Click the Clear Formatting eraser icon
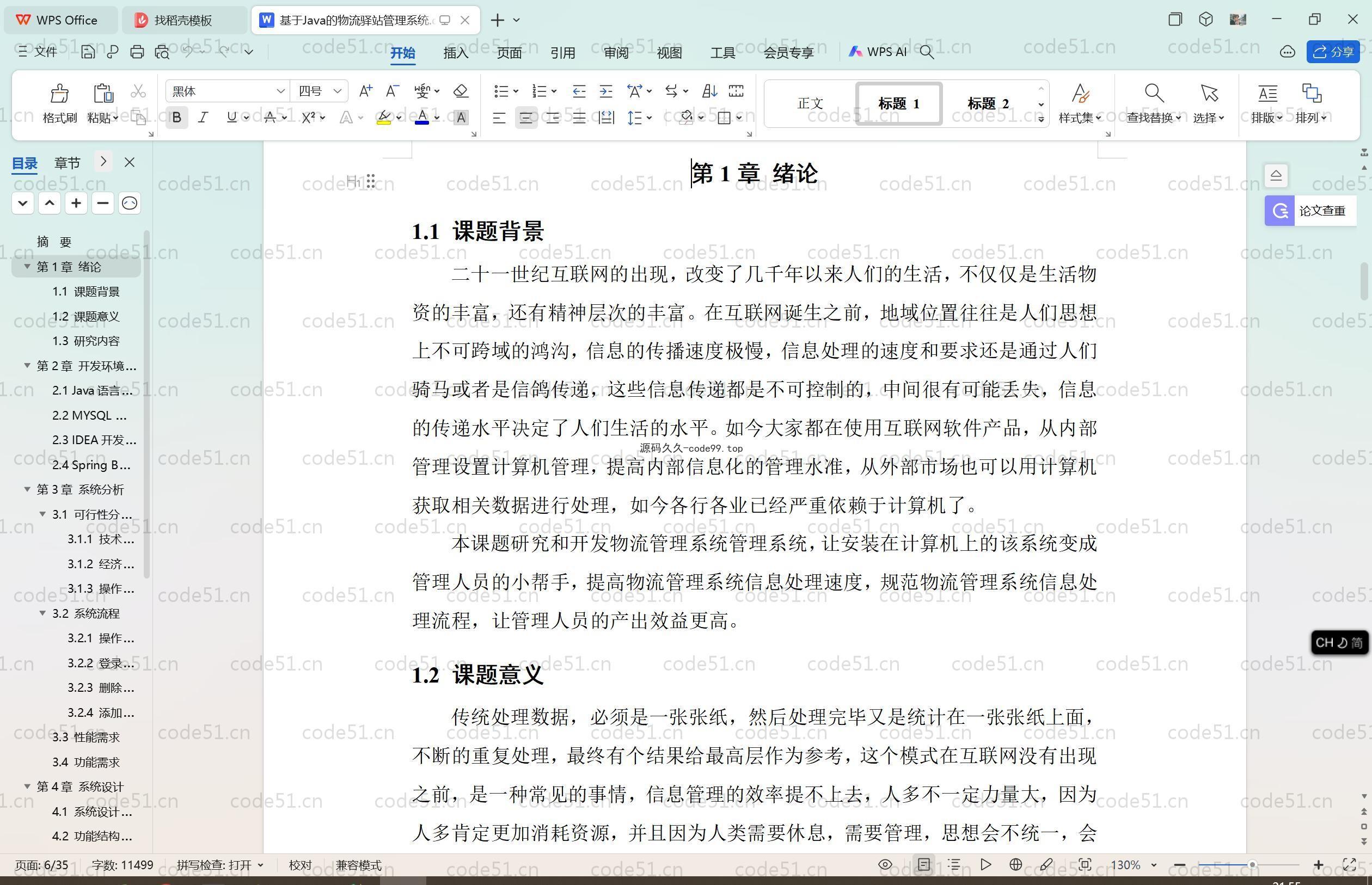1372x885 pixels. click(461, 91)
